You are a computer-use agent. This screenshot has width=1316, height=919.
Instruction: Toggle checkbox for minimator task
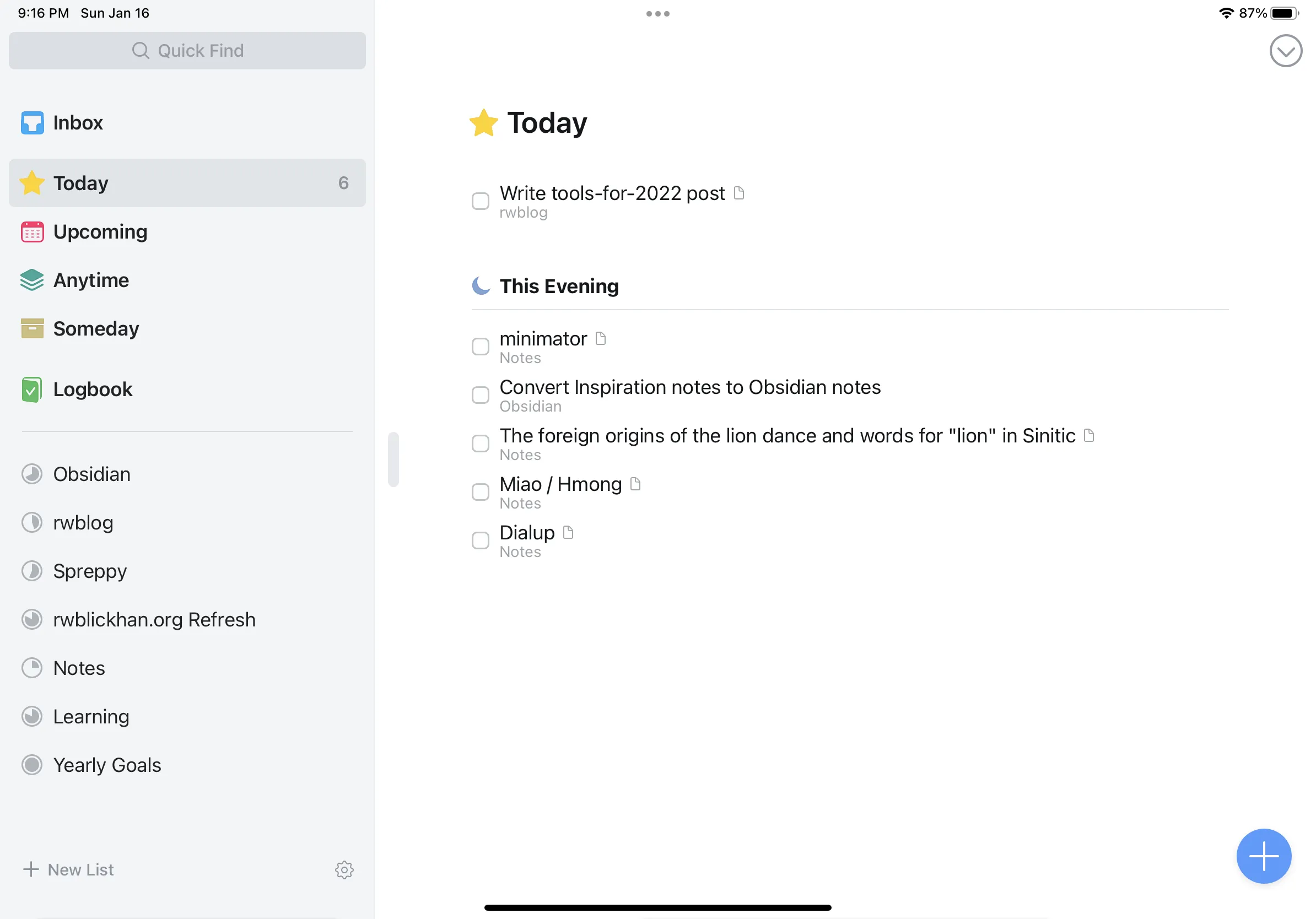click(x=481, y=345)
